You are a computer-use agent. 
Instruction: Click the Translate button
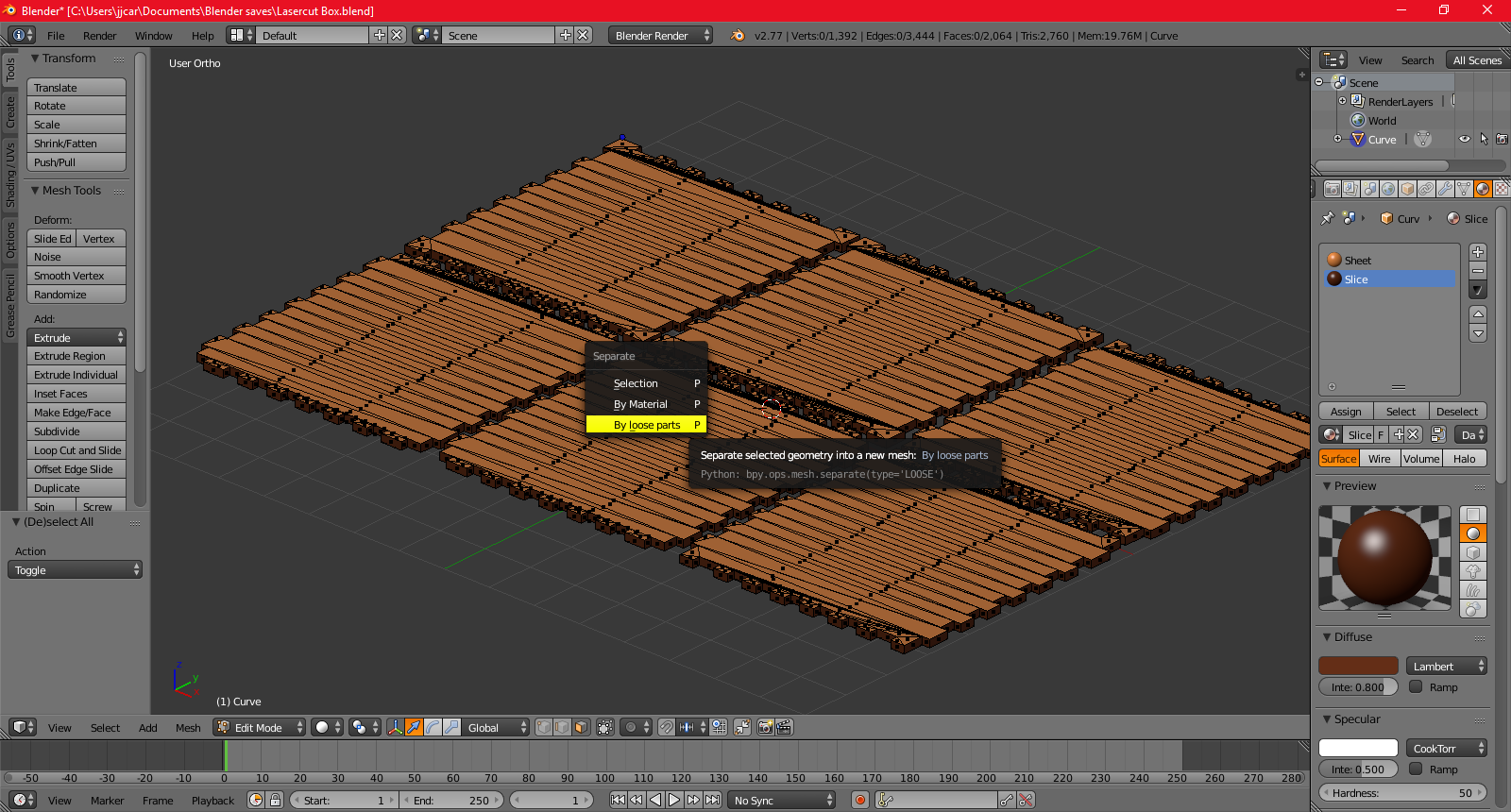point(76,88)
